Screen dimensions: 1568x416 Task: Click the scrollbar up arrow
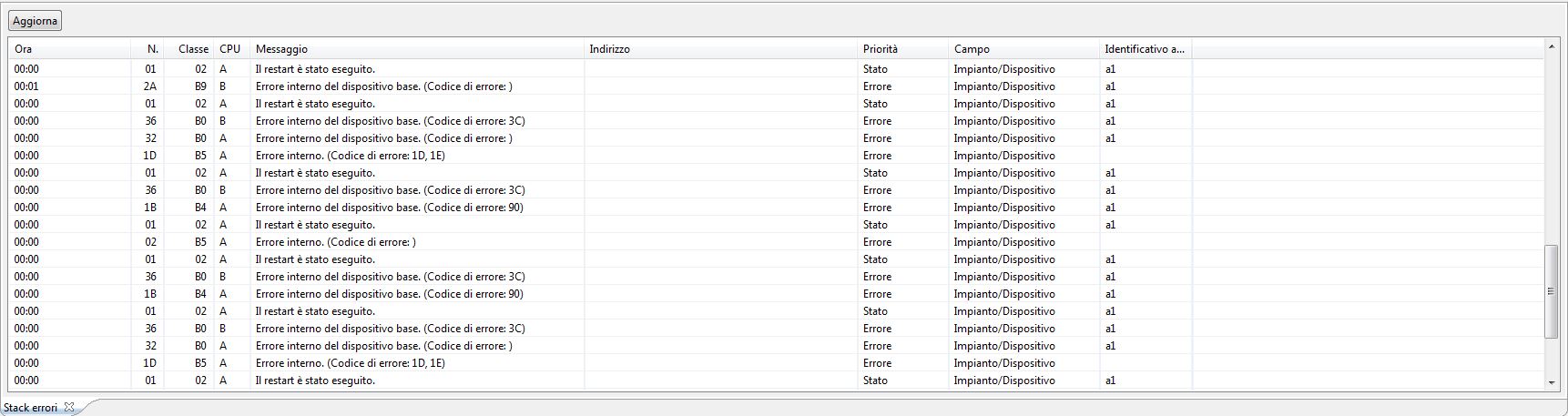(1552, 46)
